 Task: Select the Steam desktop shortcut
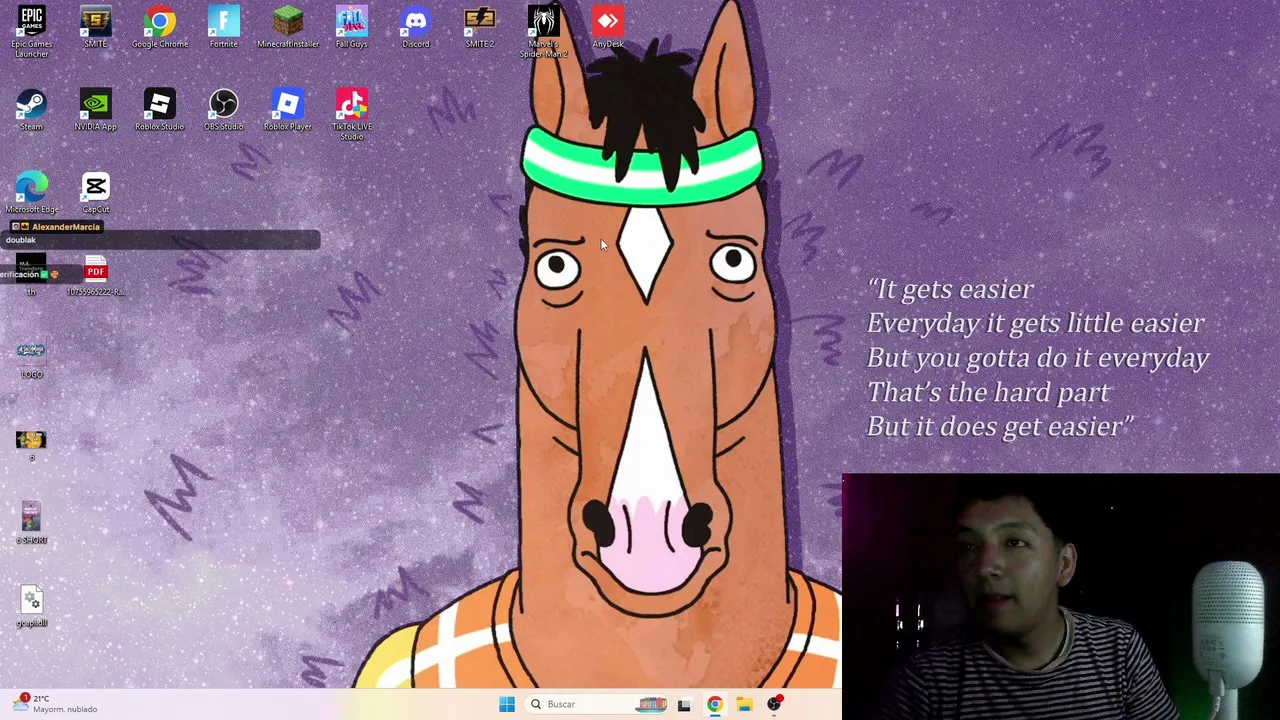click(x=32, y=110)
